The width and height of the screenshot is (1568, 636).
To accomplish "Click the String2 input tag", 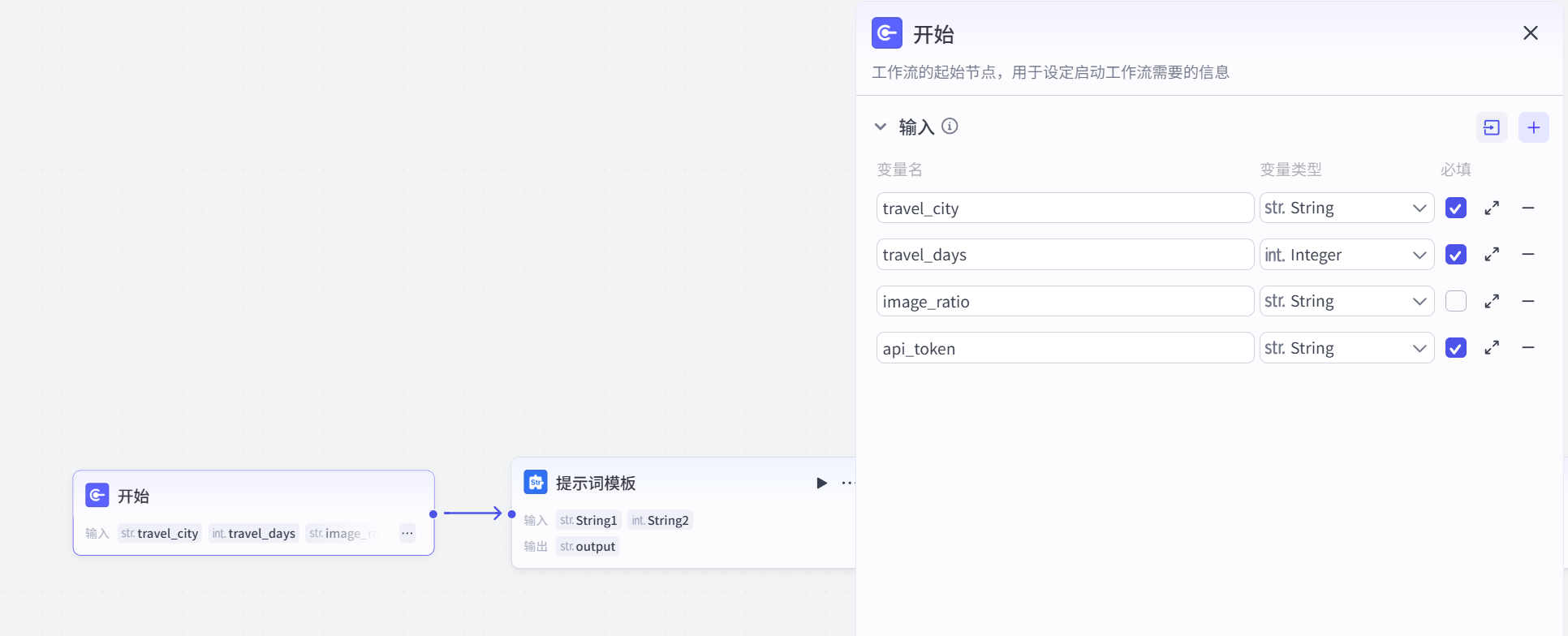I will point(660,520).
